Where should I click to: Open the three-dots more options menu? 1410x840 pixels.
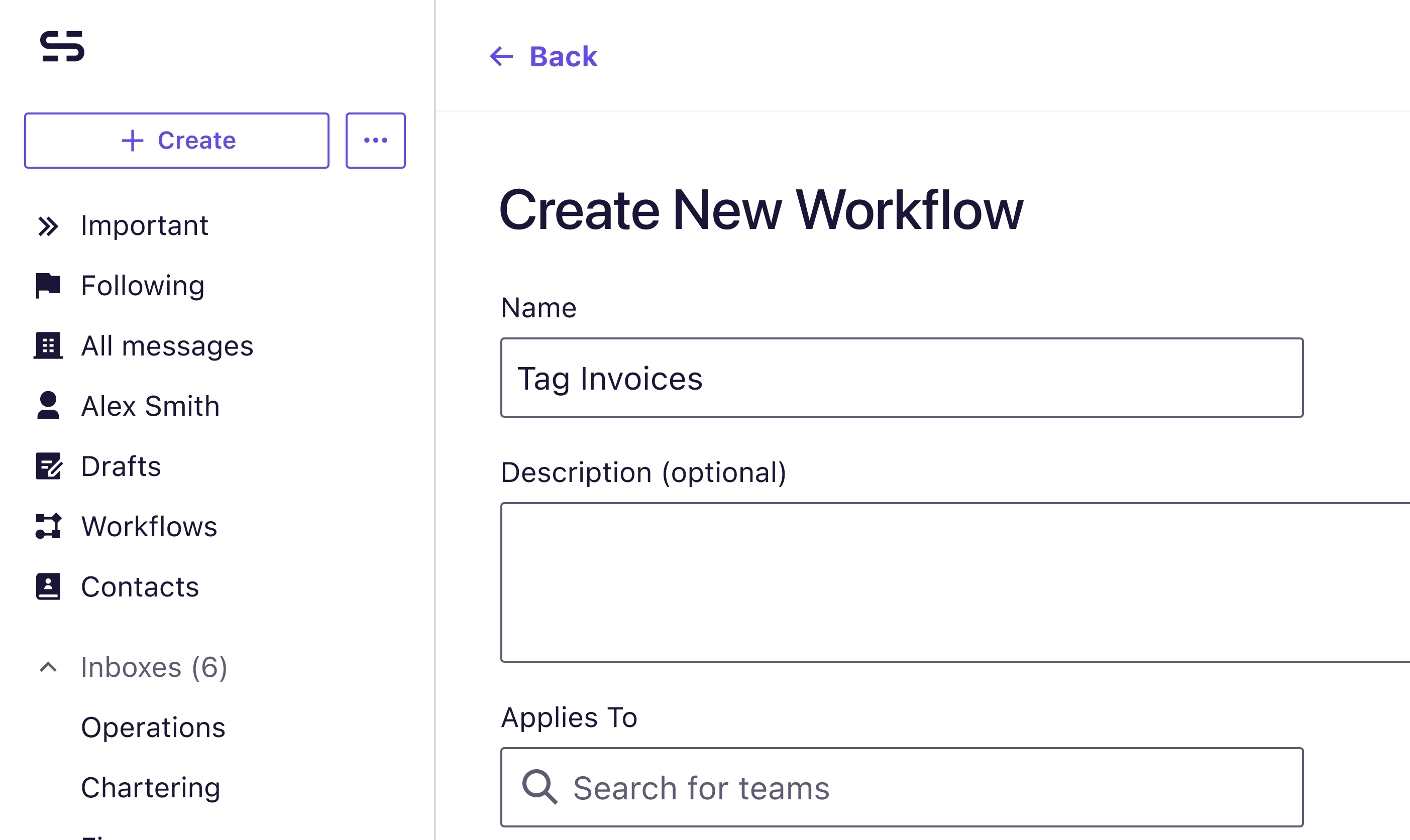[x=375, y=141]
